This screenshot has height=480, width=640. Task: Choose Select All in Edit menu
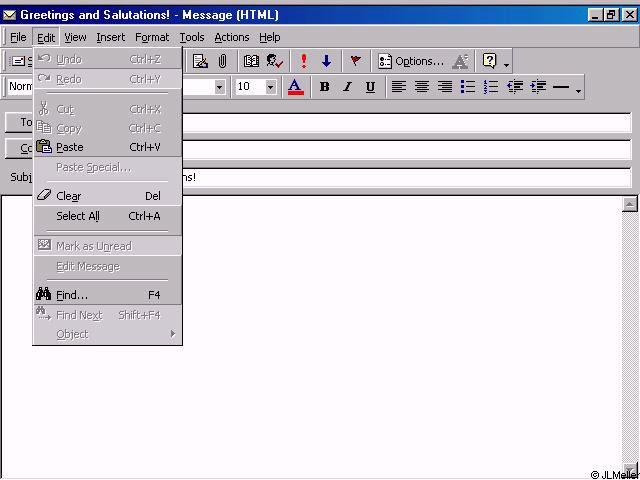tap(107, 216)
